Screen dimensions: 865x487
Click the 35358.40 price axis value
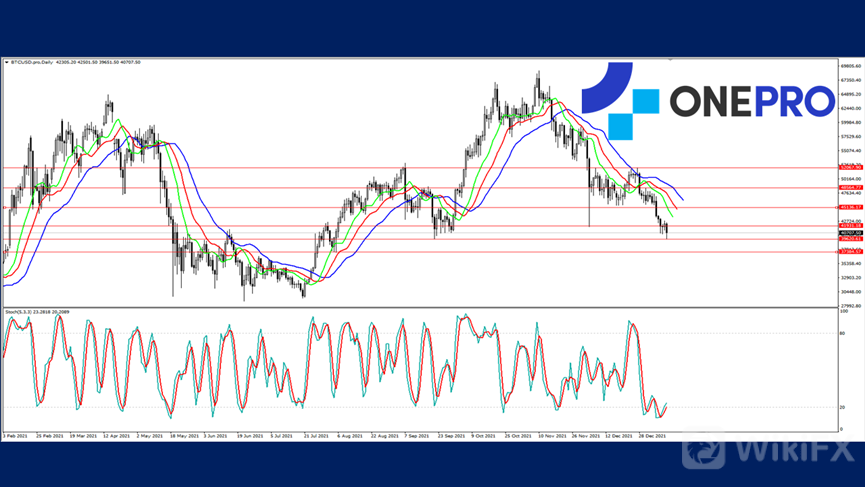851,264
